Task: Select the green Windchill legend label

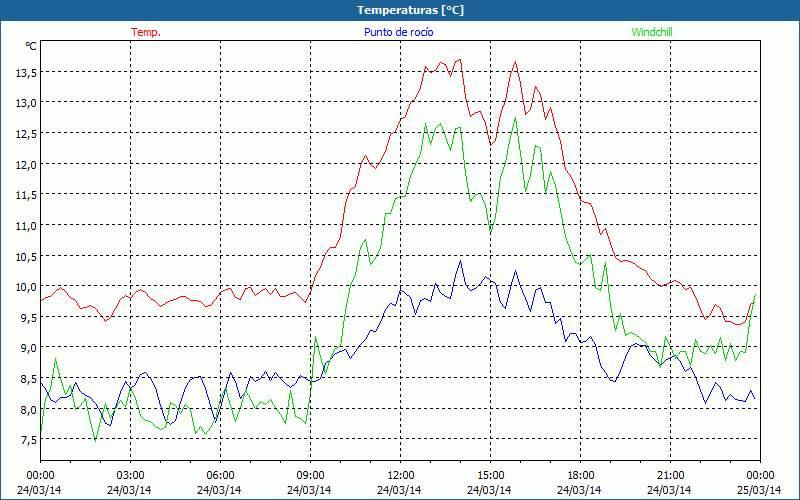Action: click(x=652, y=32)
